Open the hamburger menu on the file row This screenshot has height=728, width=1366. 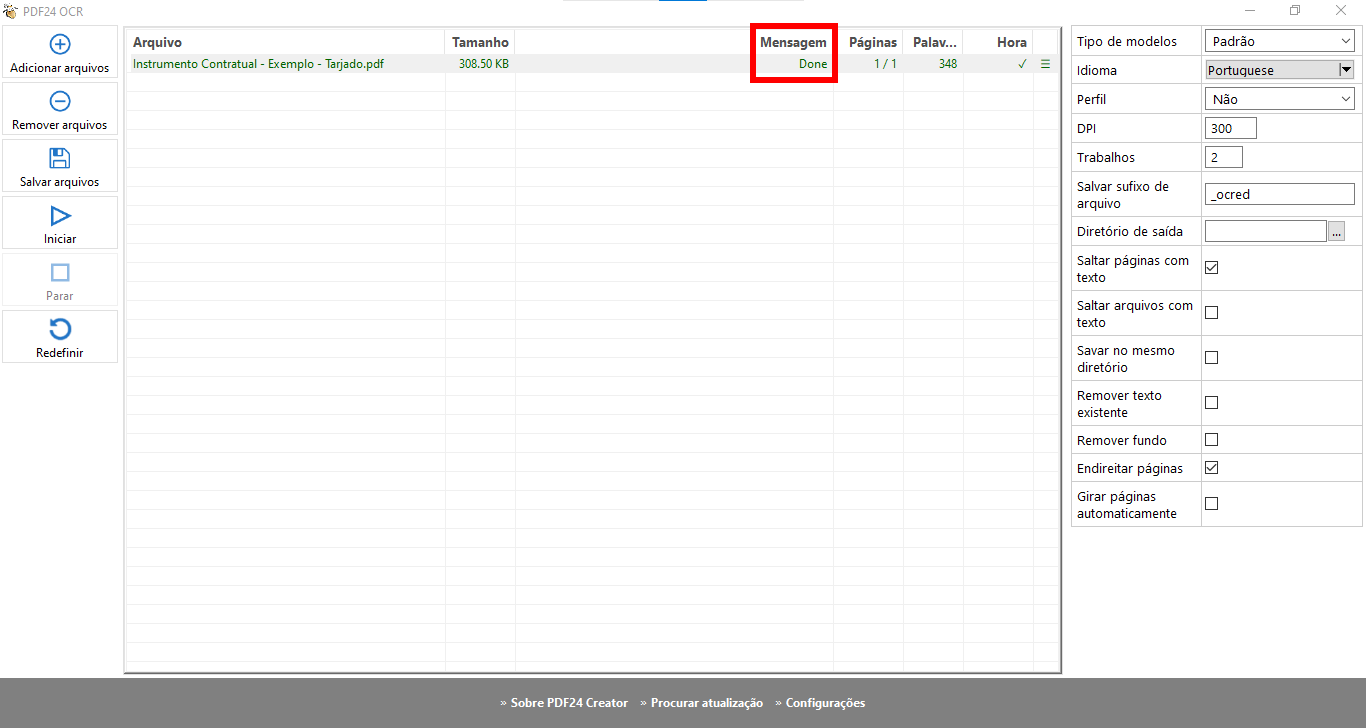click(x=1046, y=64)
